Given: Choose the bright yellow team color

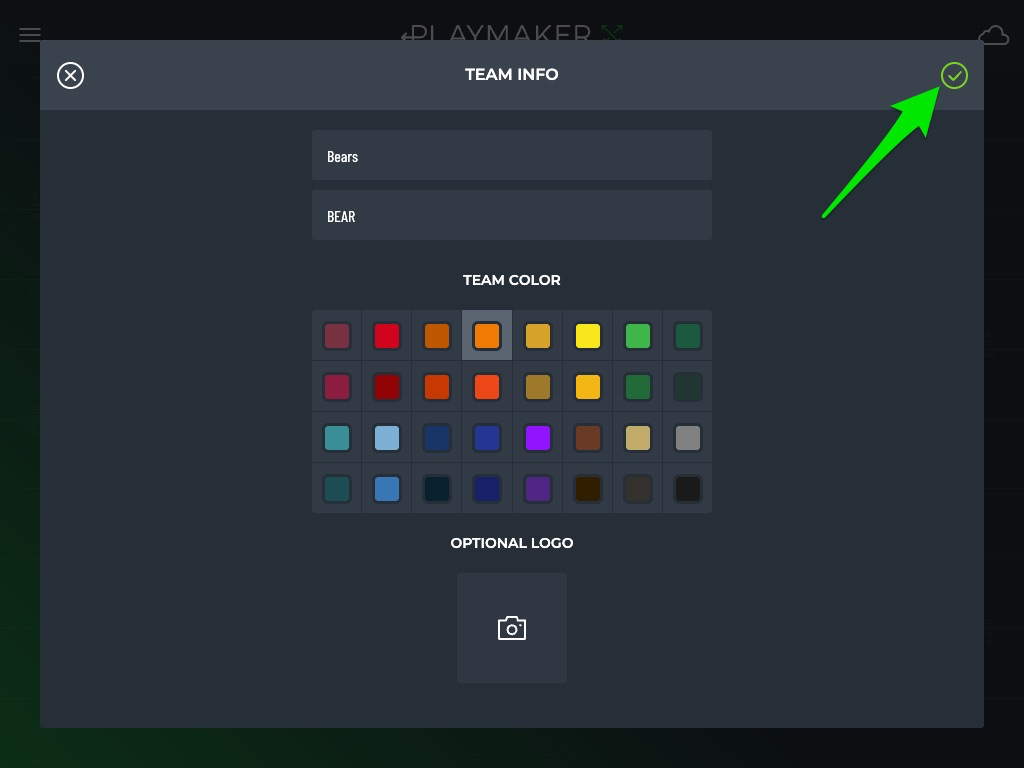Looking at the screenshot, I should 588,336.
